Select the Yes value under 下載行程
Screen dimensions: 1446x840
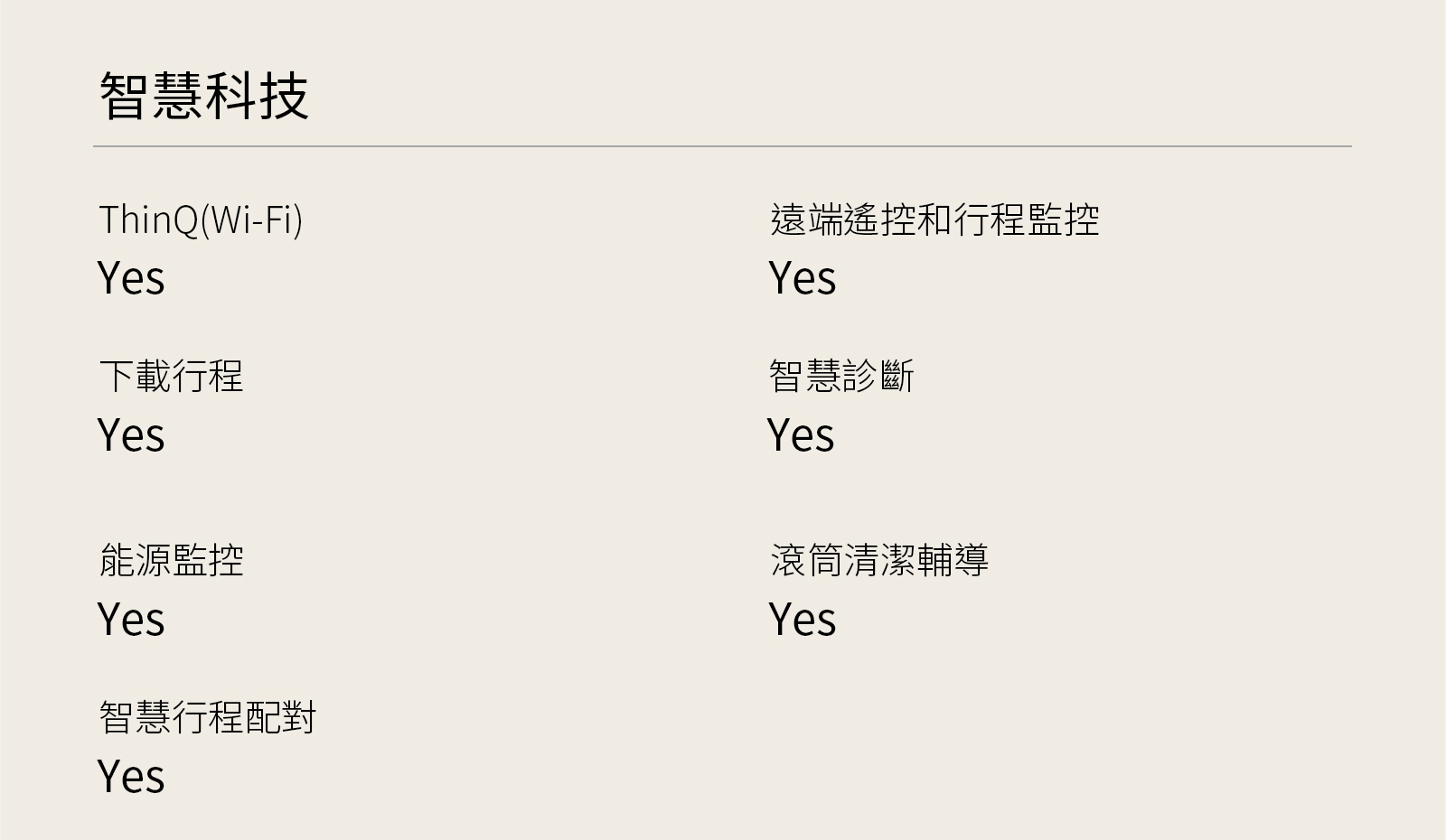[131, 435]
